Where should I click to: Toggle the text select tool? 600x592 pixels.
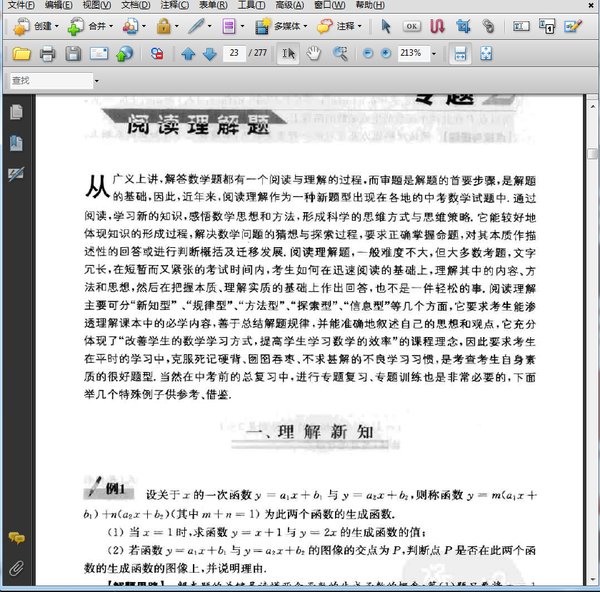tap(288, 54)
